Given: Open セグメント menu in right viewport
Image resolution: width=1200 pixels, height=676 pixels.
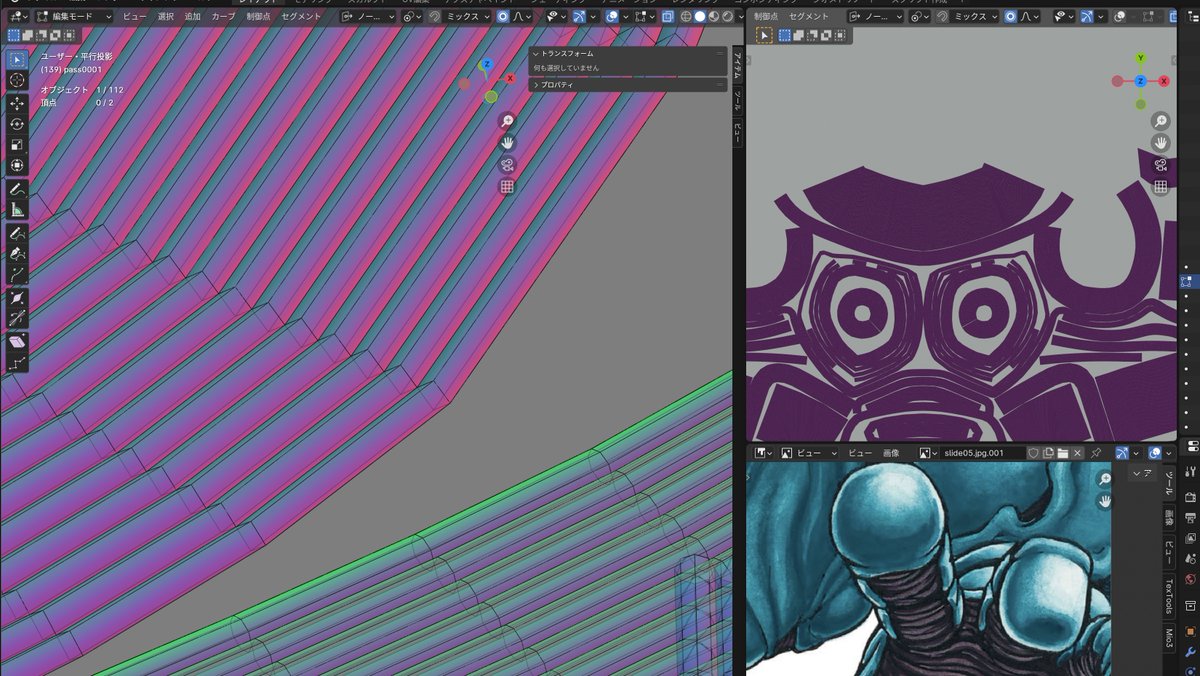Looking at the screenshot, I should (809, 17).
